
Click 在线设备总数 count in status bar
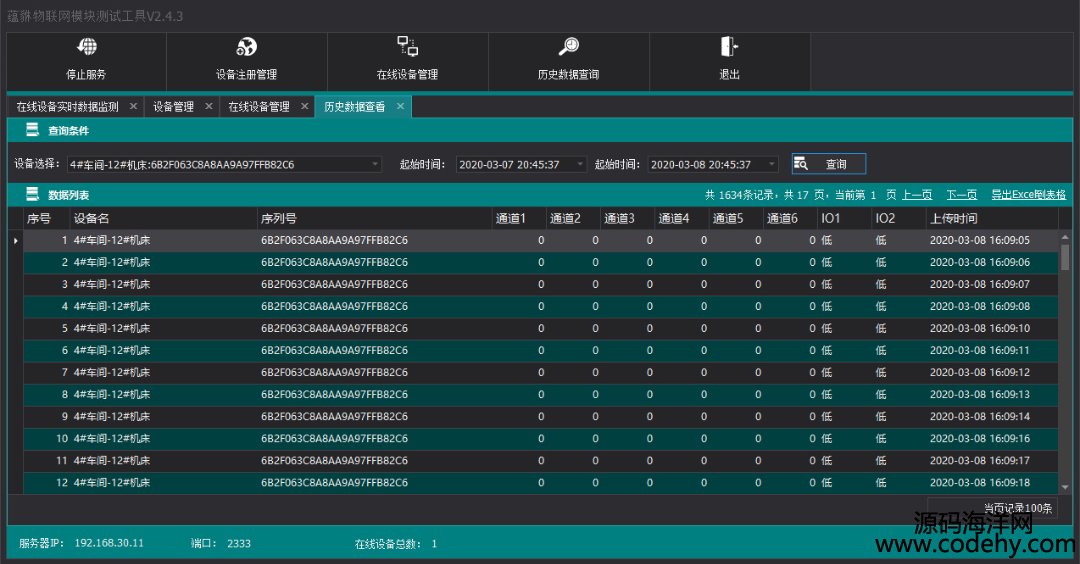(434, 544)
